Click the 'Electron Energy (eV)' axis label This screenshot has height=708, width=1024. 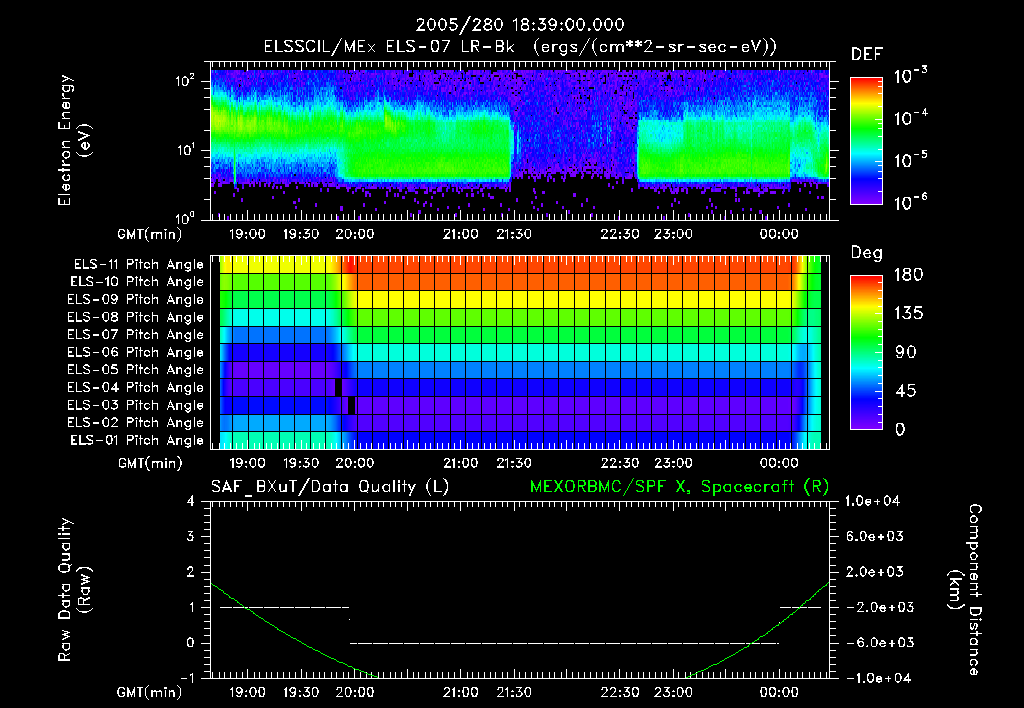point(74,140)
